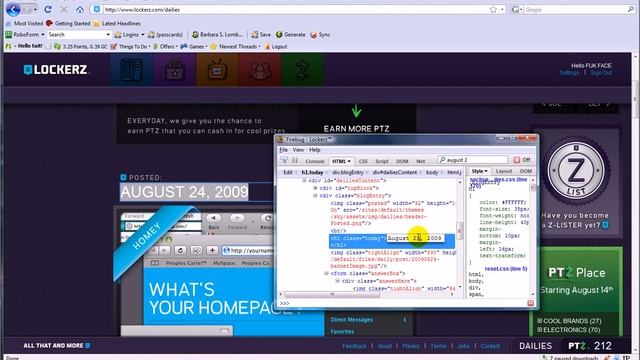640x360 pixels.
Task: Open Firebug View menu
Action: pyautogui.click(x=298, y=150)
